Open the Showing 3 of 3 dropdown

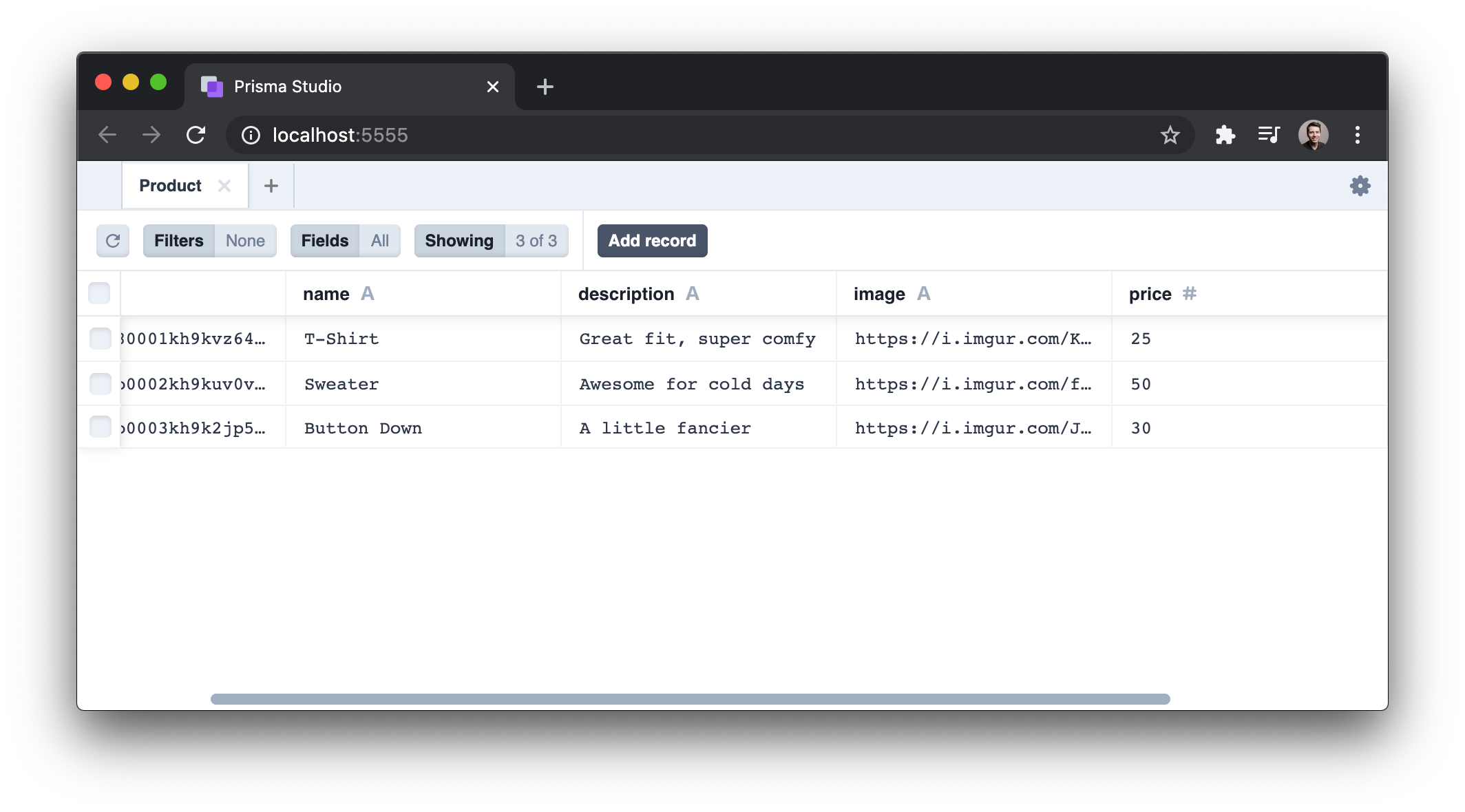coord(491,241)
